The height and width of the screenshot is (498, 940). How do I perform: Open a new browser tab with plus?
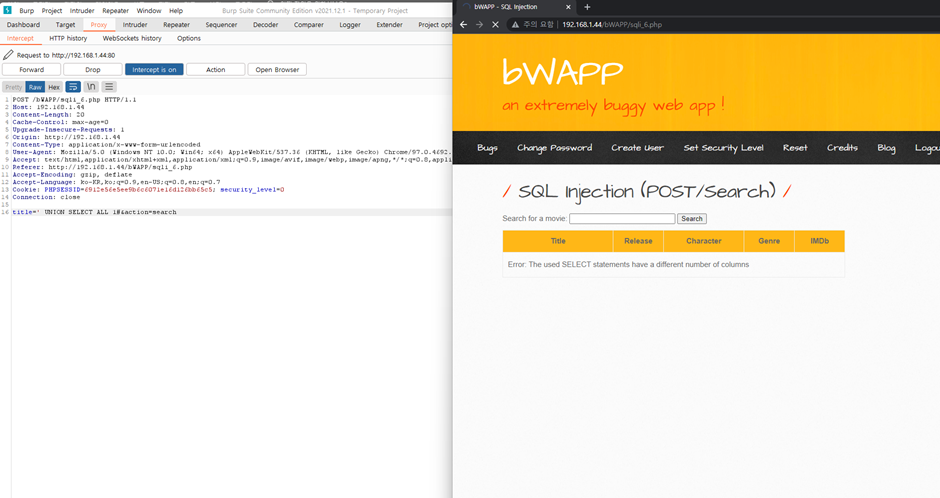click(587, 7)
